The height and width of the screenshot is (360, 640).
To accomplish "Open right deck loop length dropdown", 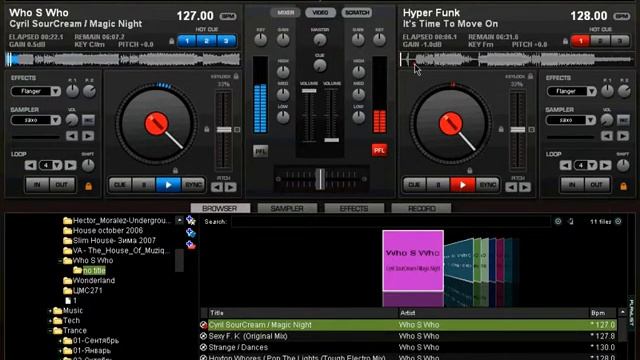I will click(x=592, y=165).
